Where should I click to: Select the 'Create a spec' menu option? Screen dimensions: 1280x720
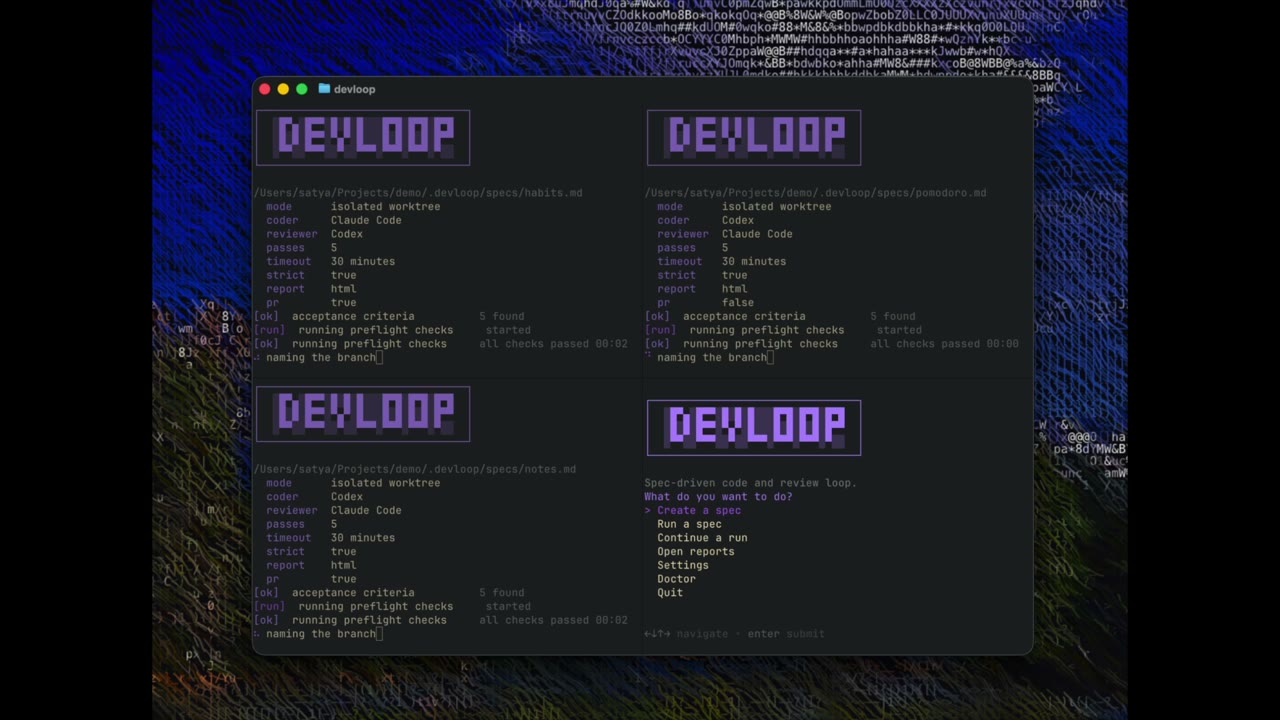[x=699, y=510]
